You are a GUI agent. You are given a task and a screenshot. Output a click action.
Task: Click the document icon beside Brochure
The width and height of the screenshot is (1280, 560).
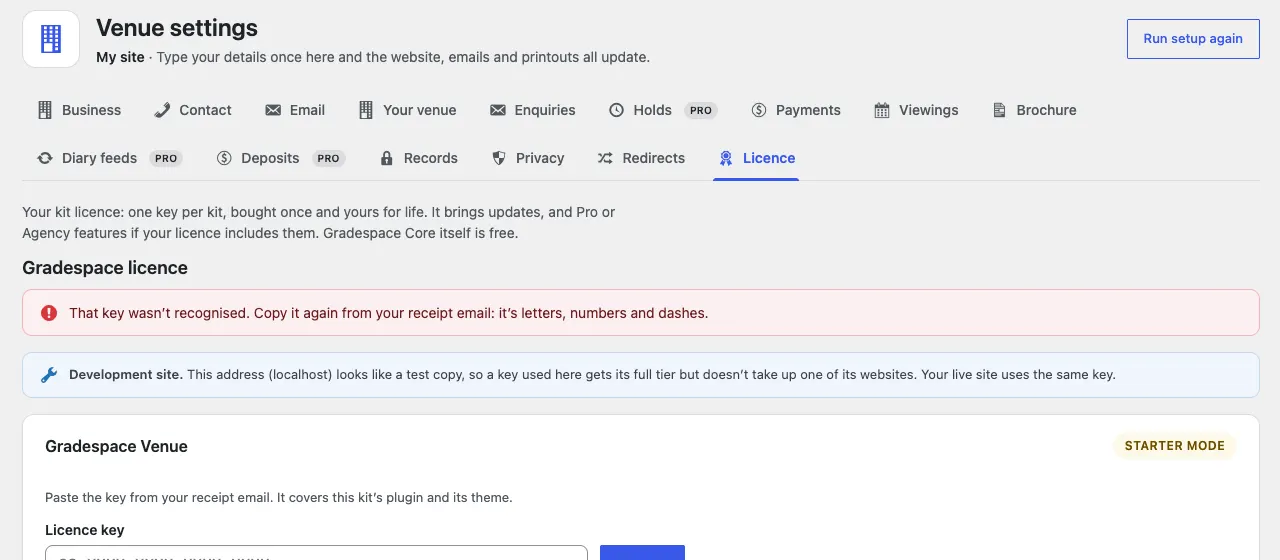999,110
